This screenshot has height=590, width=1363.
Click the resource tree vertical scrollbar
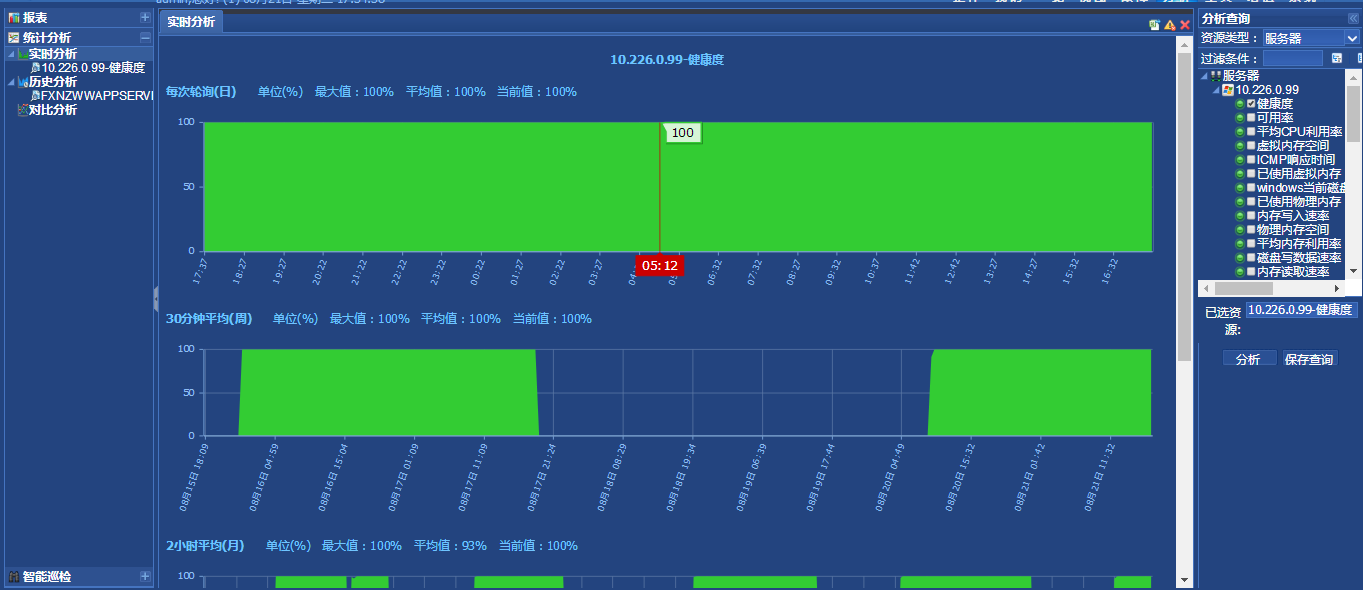coord(1353,115)
